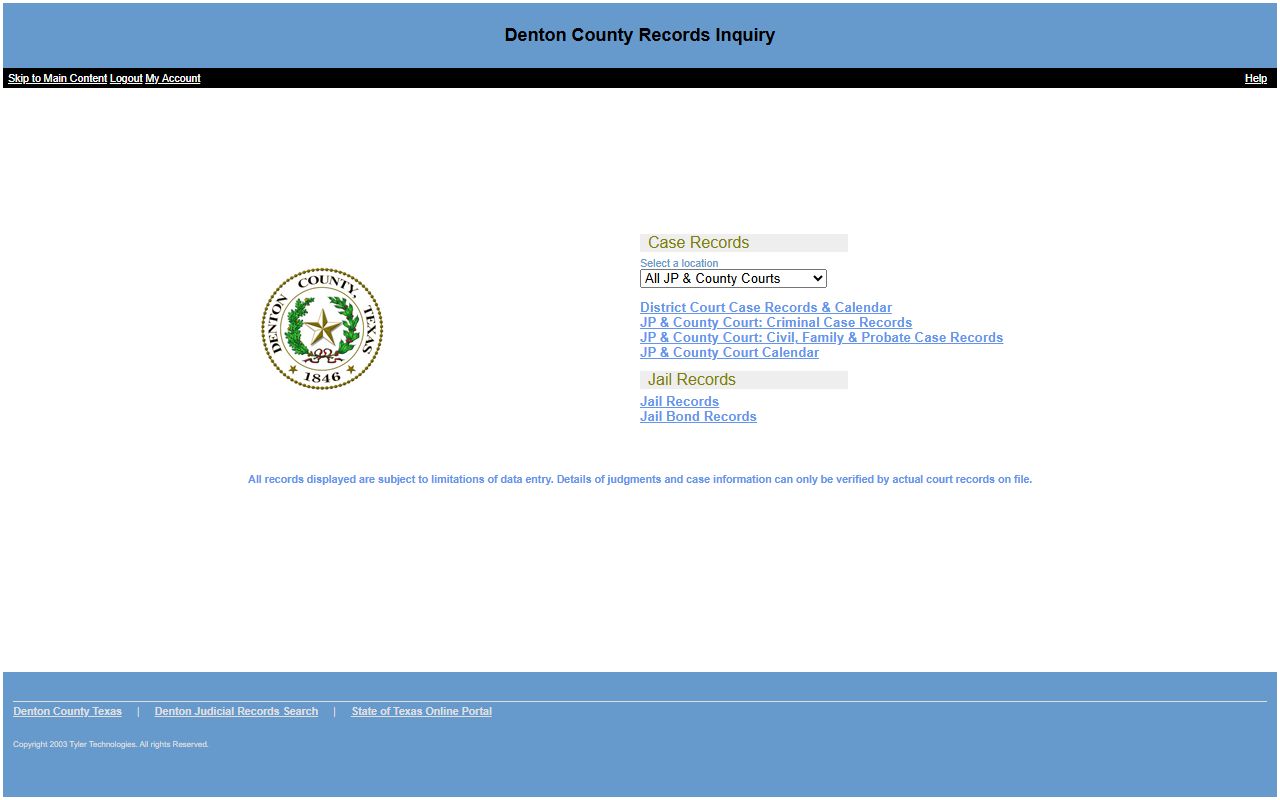Click the Tyler Technologies copyright notice
Image resolution: width=1280 pixels, height=800 pixels.
point(111,745)
